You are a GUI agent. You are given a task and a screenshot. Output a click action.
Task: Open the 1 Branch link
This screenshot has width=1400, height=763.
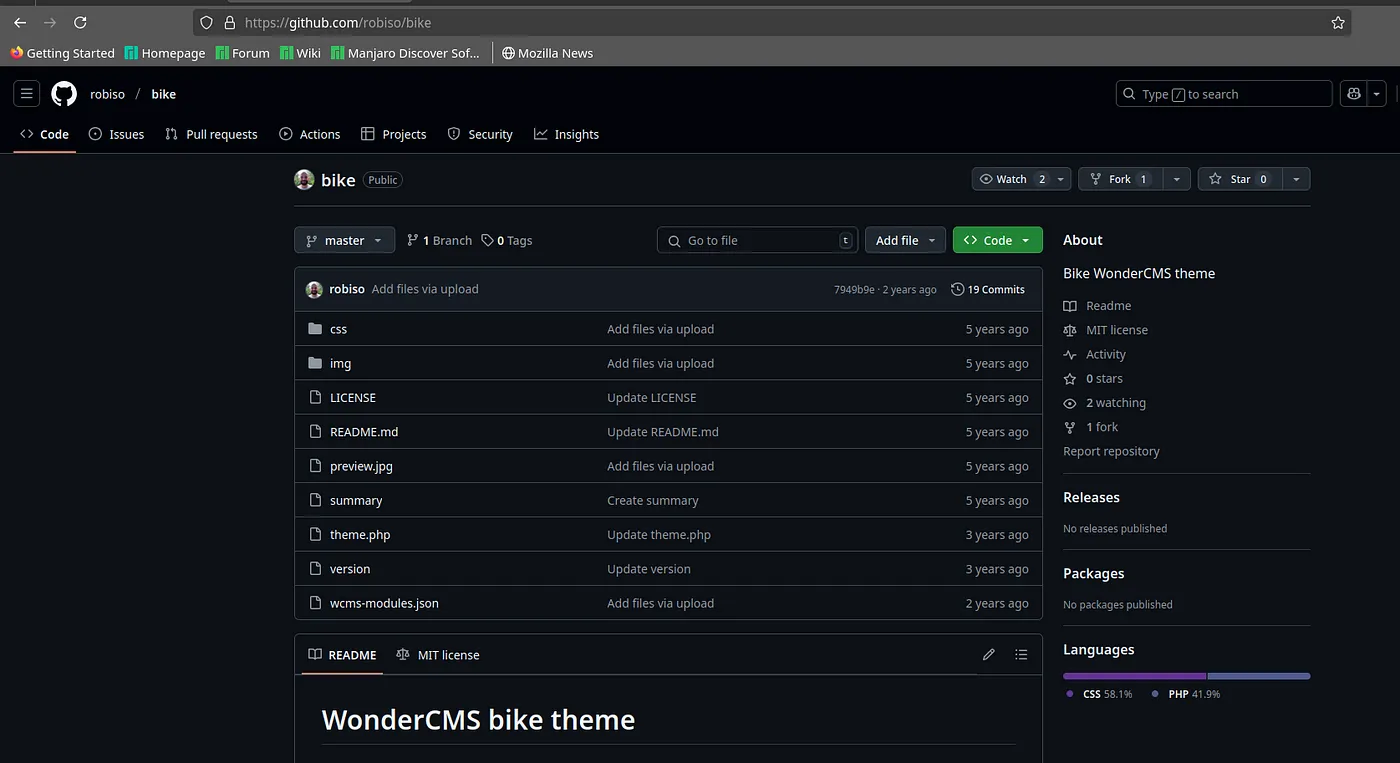(439, 240)
